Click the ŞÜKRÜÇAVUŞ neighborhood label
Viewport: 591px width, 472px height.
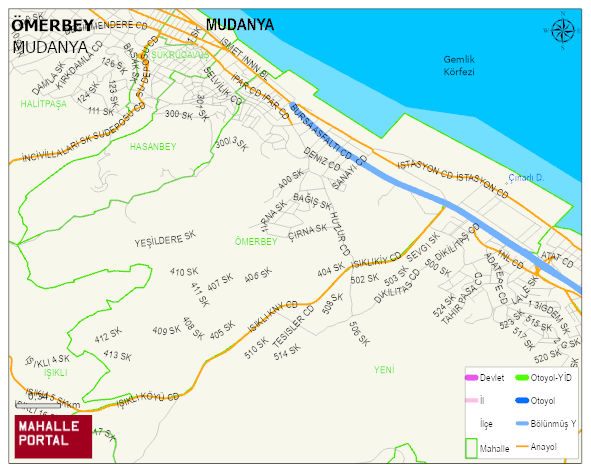pos(180,55)
